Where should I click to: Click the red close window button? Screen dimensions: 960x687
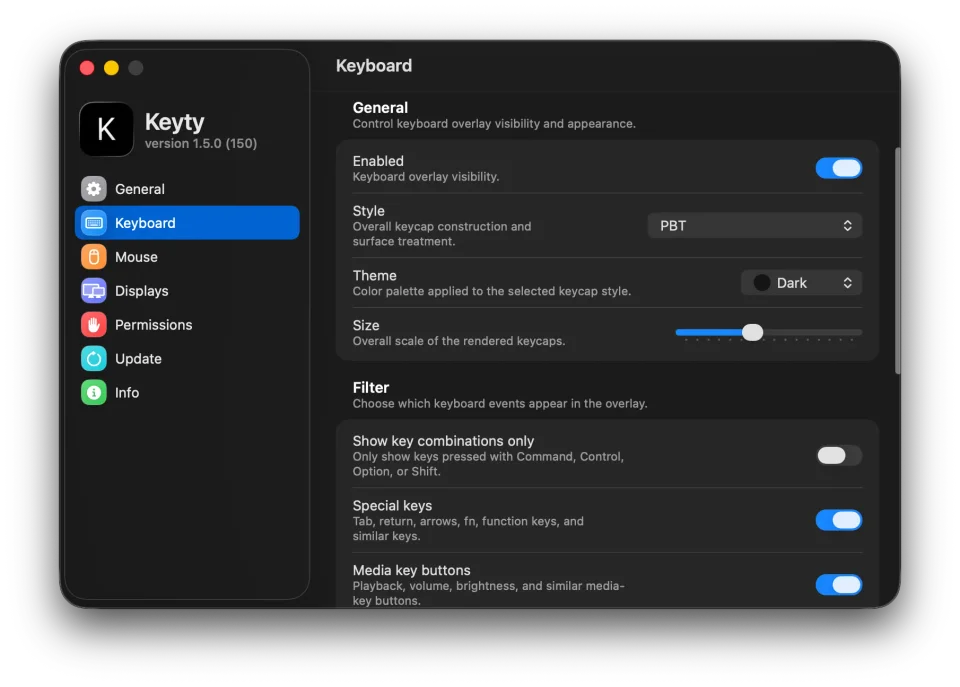[87, 68]
